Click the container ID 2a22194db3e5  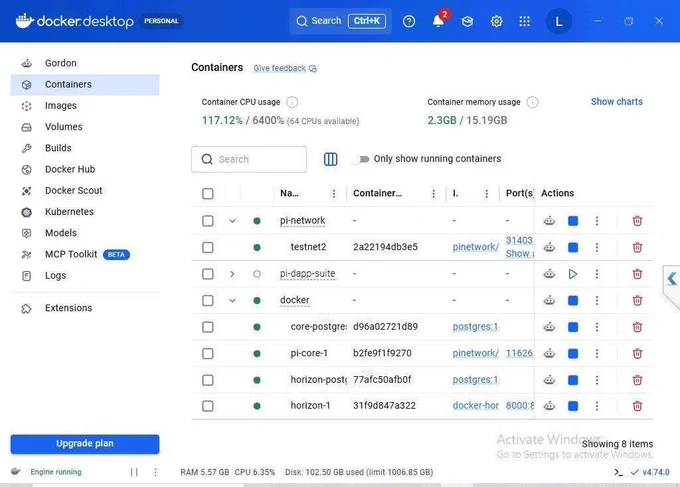[385, 247]
